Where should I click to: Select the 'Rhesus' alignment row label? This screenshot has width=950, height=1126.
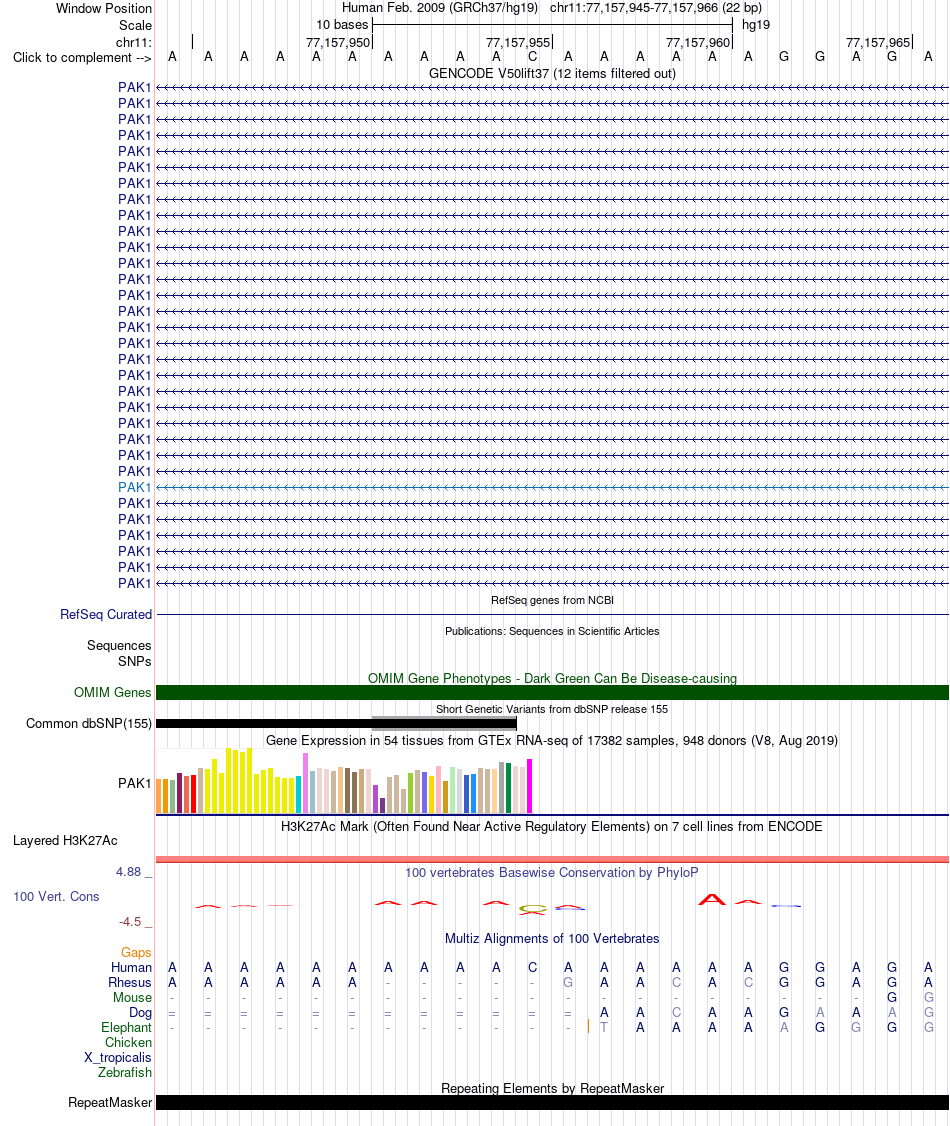point(130,983)
